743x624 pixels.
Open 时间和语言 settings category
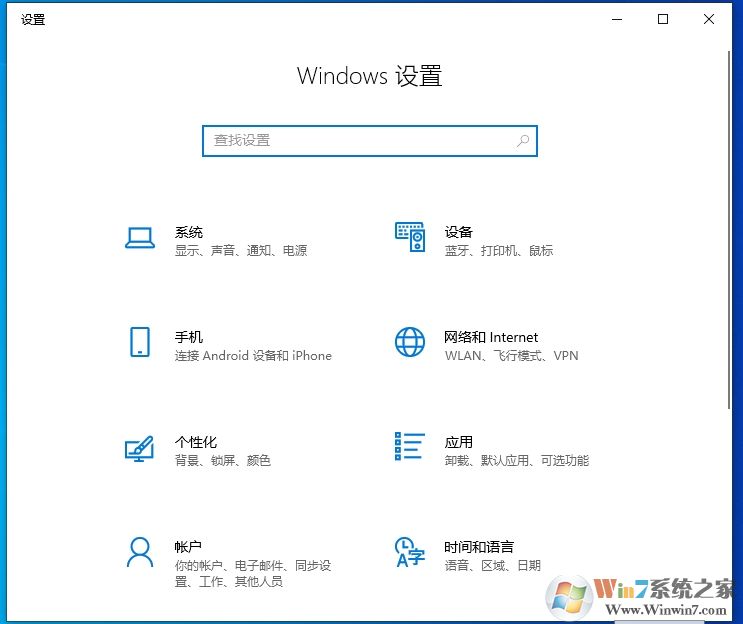[x=479, y=547]
